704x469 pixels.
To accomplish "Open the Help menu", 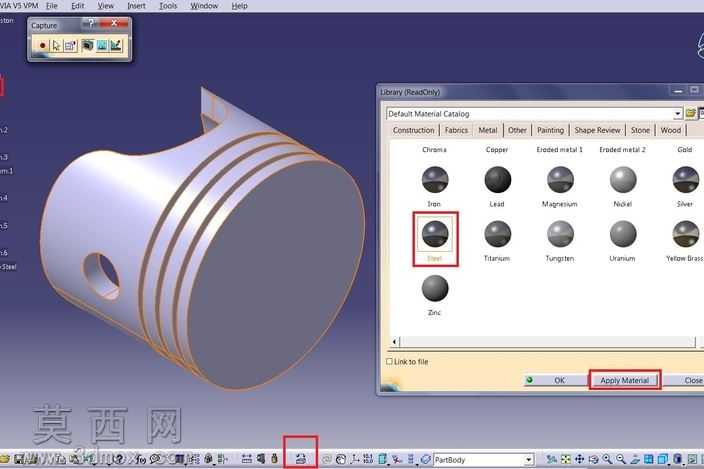I will coord(239,6).
